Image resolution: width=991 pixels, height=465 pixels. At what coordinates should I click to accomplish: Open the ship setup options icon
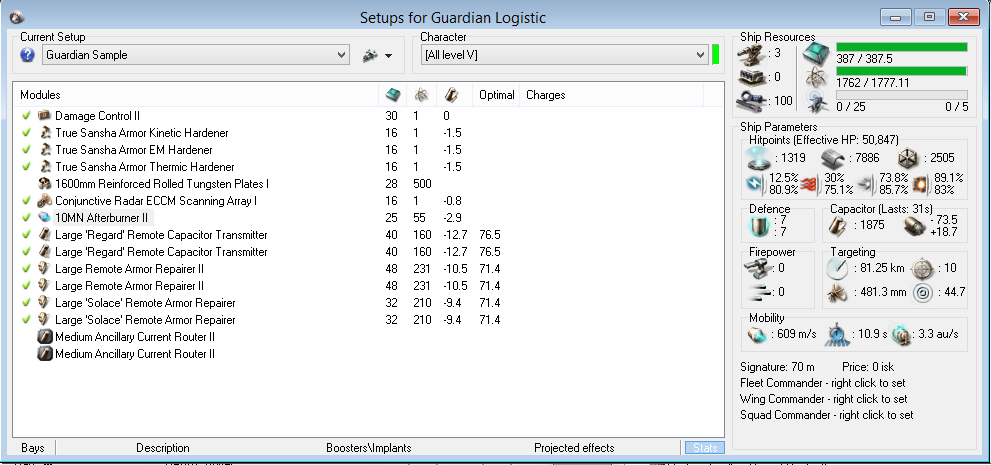pos(370,56)
